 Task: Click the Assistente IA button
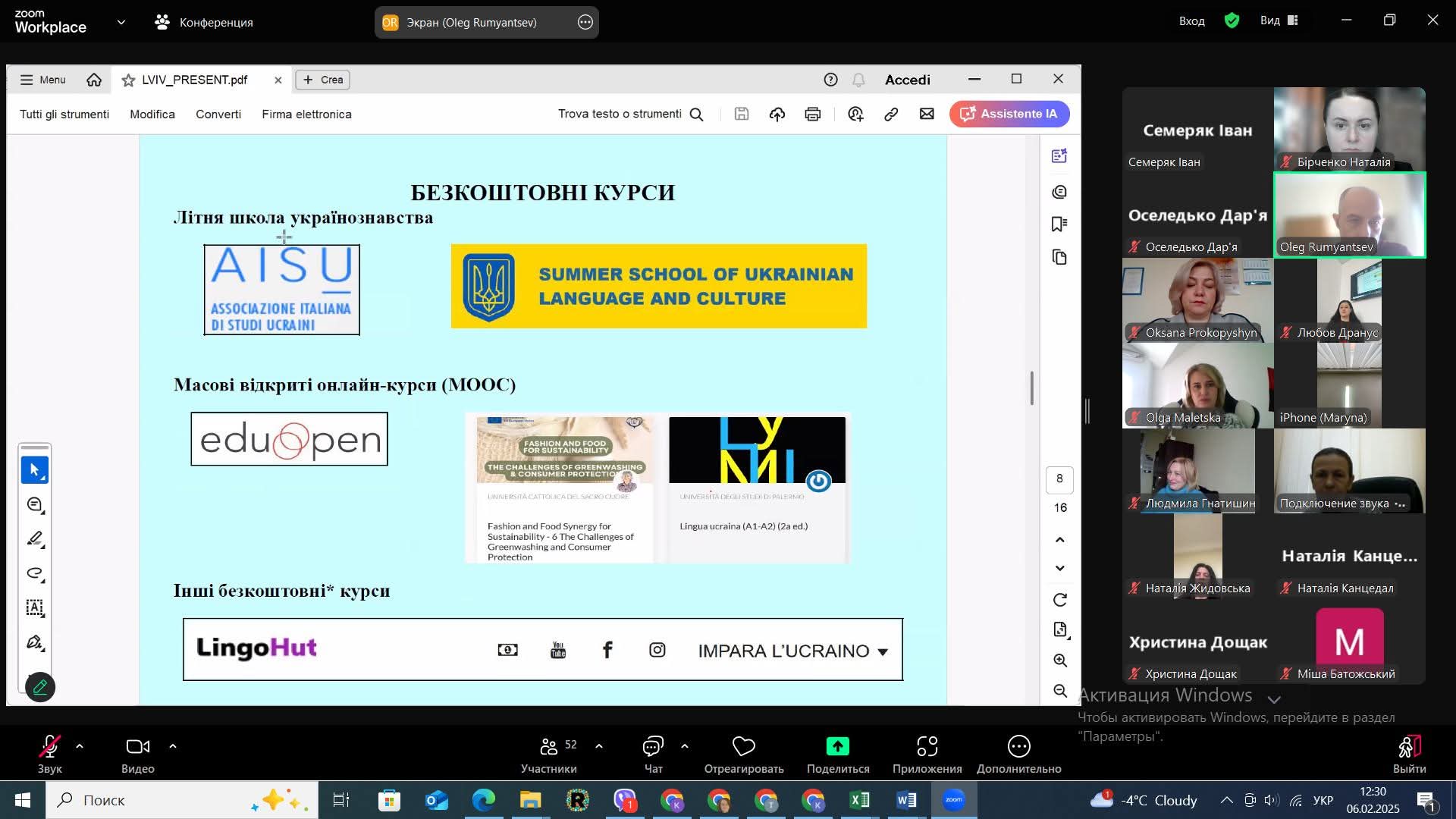click(1009, 115)
